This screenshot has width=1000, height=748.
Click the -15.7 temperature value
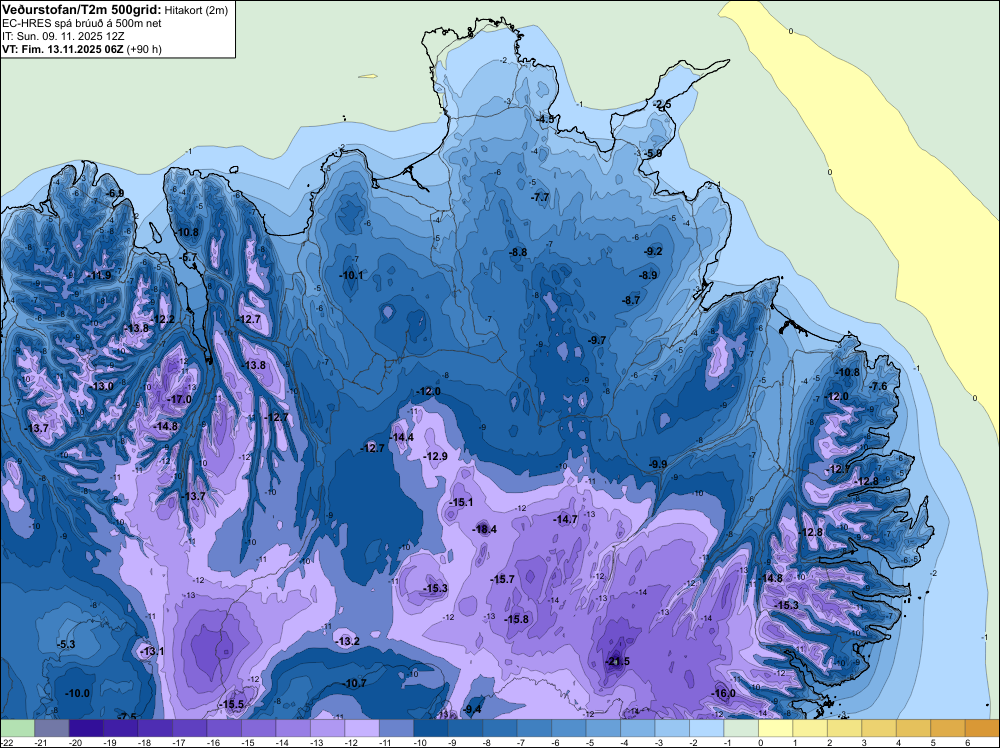pos(502,579)
